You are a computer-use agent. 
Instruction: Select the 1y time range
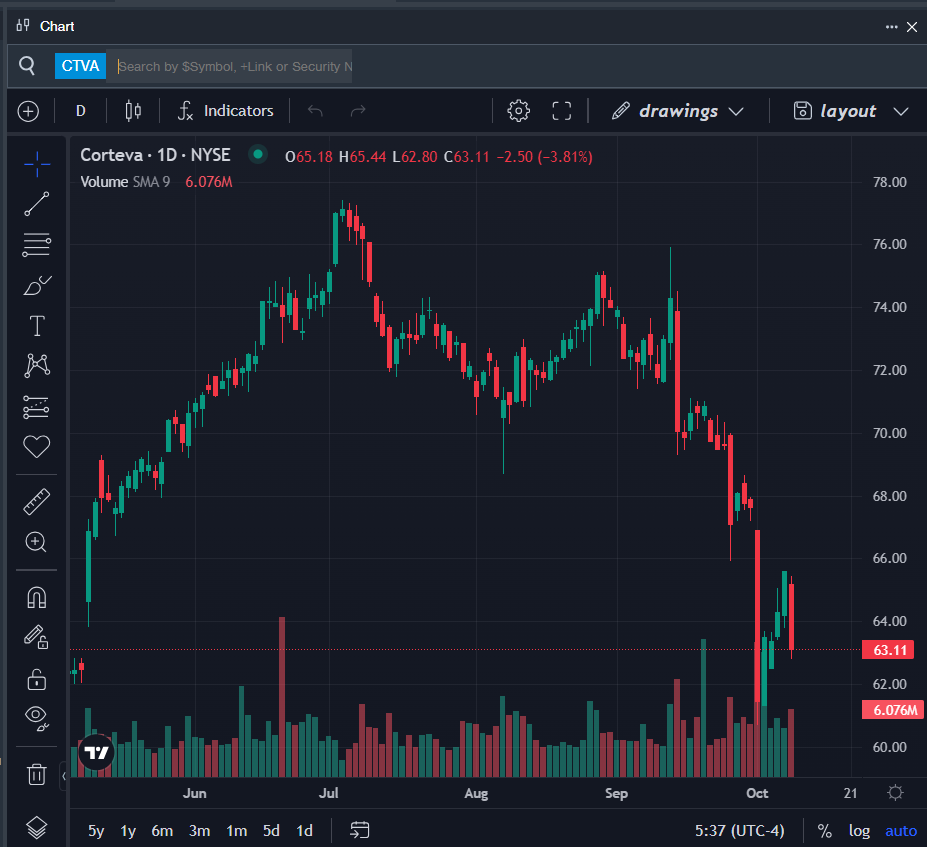click(128, 831)
